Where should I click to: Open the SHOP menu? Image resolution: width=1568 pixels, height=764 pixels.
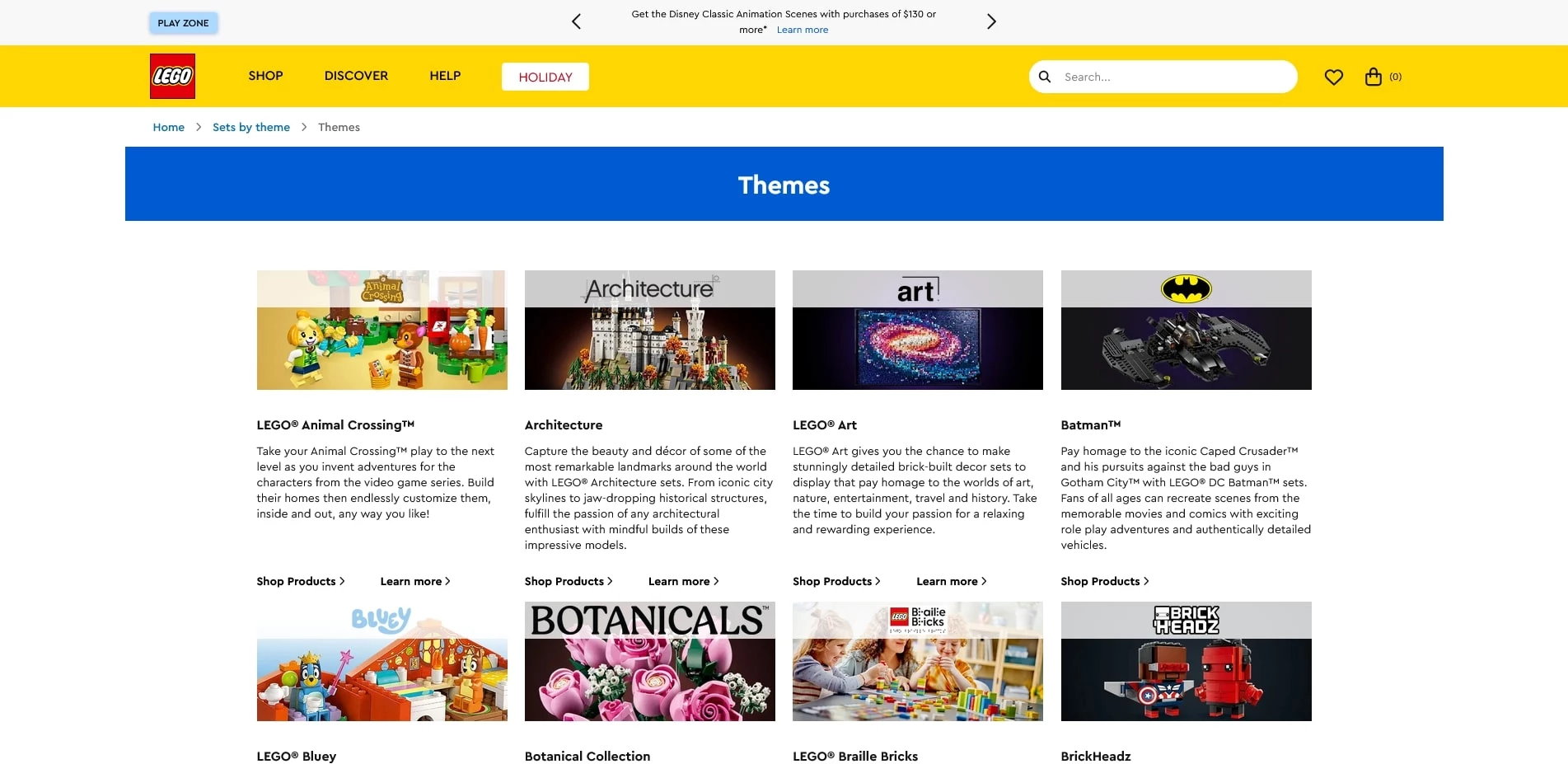tap(265, 76)
